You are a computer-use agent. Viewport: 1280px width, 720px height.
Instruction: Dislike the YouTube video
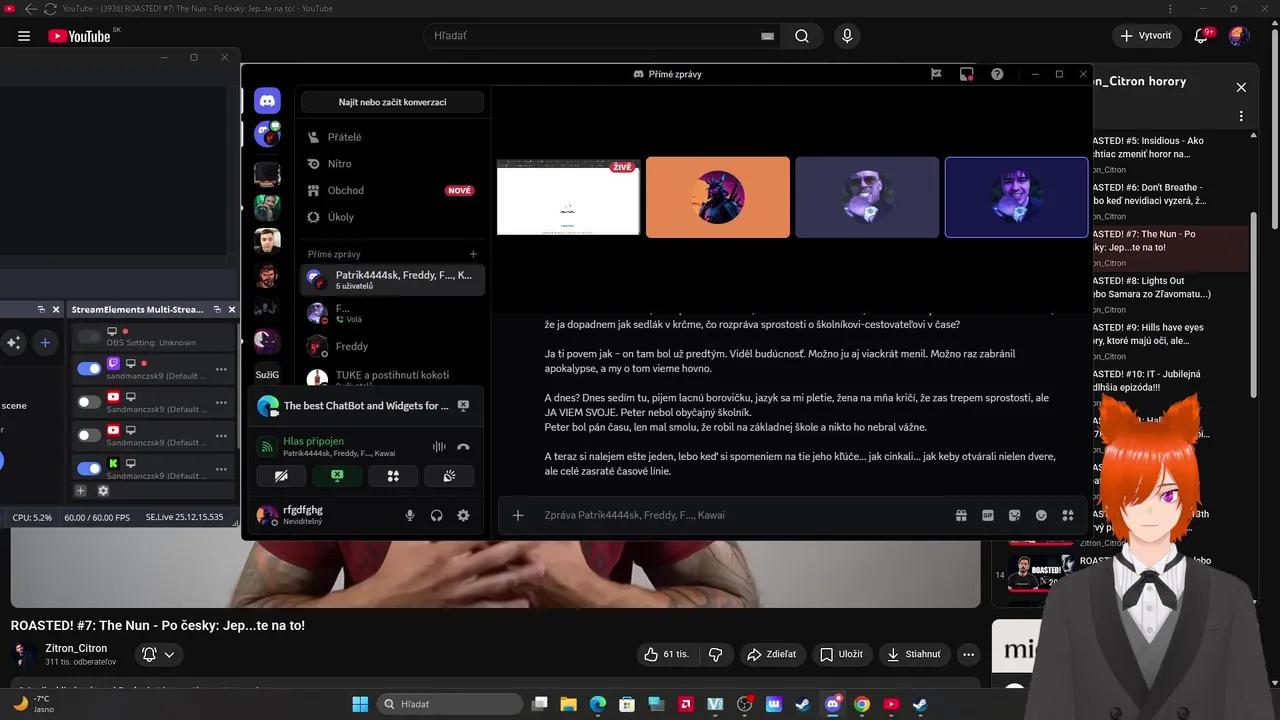point(716,654)
